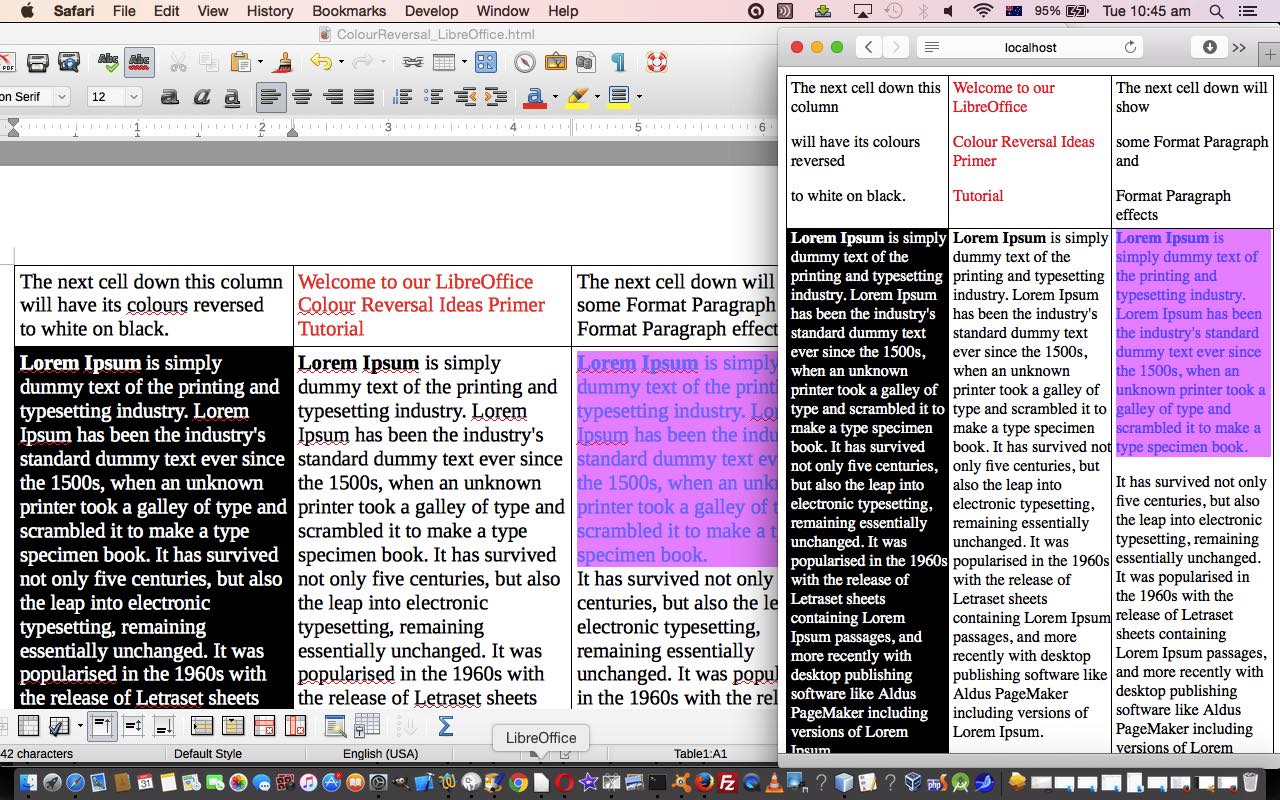Select Center Horizontally alignment
Image resolution: width=1280 pixels, height=800 pixels.
click(x=301, y=97)
